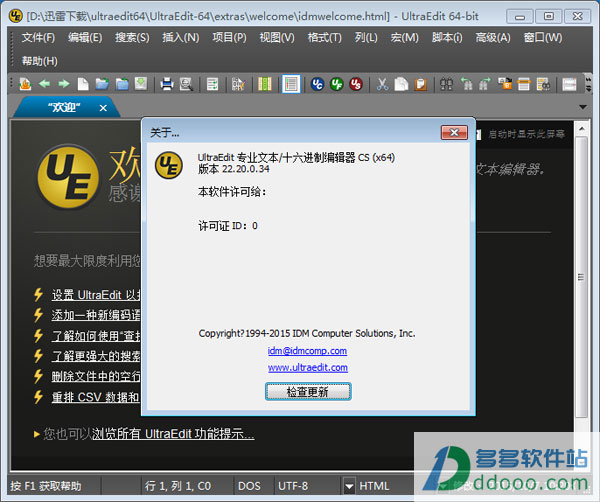
Task: Click the DOS line ending status entry
Action: click(x=249, y=486)
